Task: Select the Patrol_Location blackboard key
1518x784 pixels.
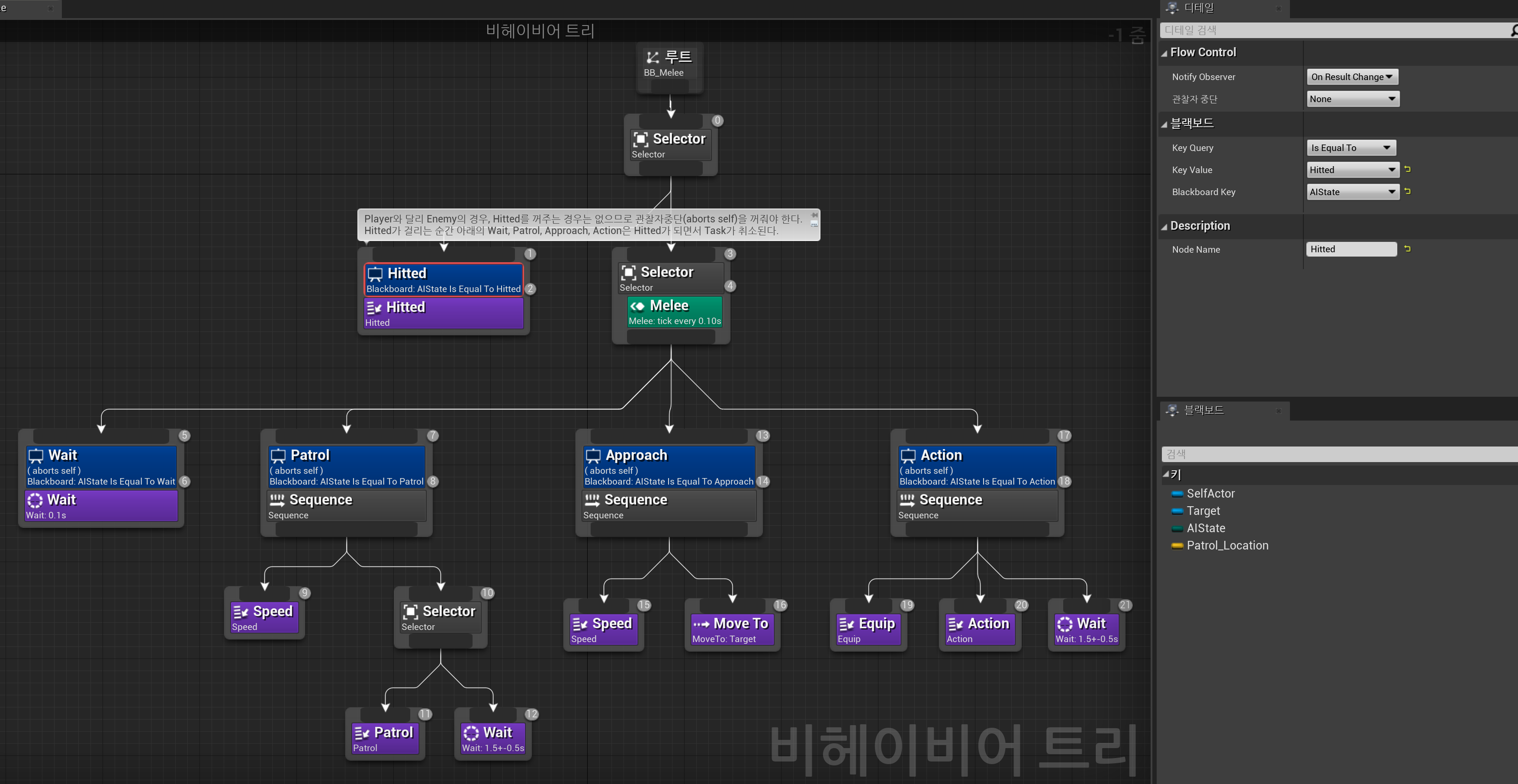Action: tap(1227, 546)
